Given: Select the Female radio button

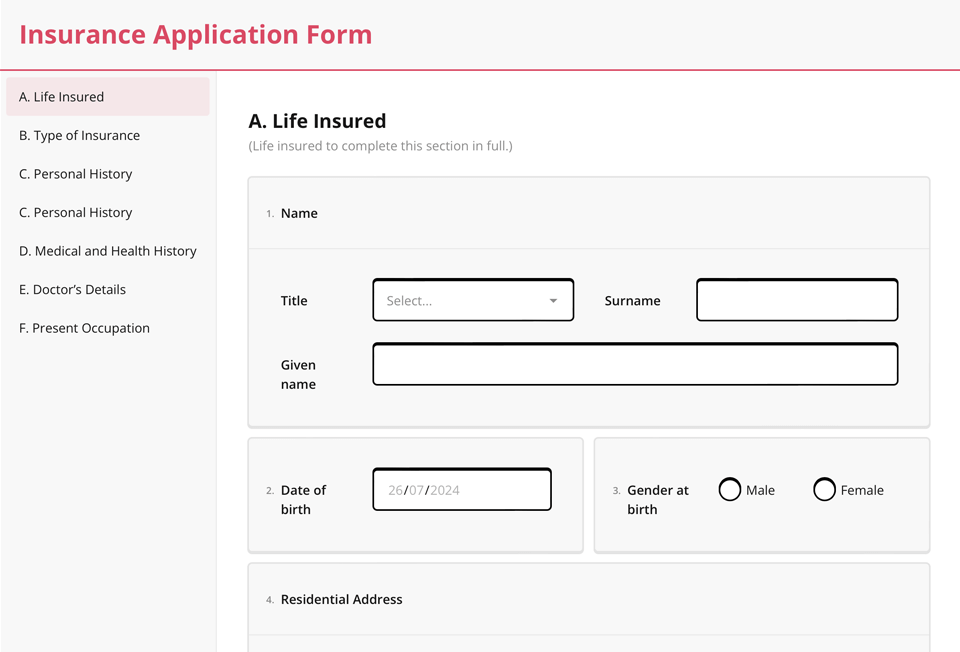Looking at the screenshot, I should coord(824,490).
